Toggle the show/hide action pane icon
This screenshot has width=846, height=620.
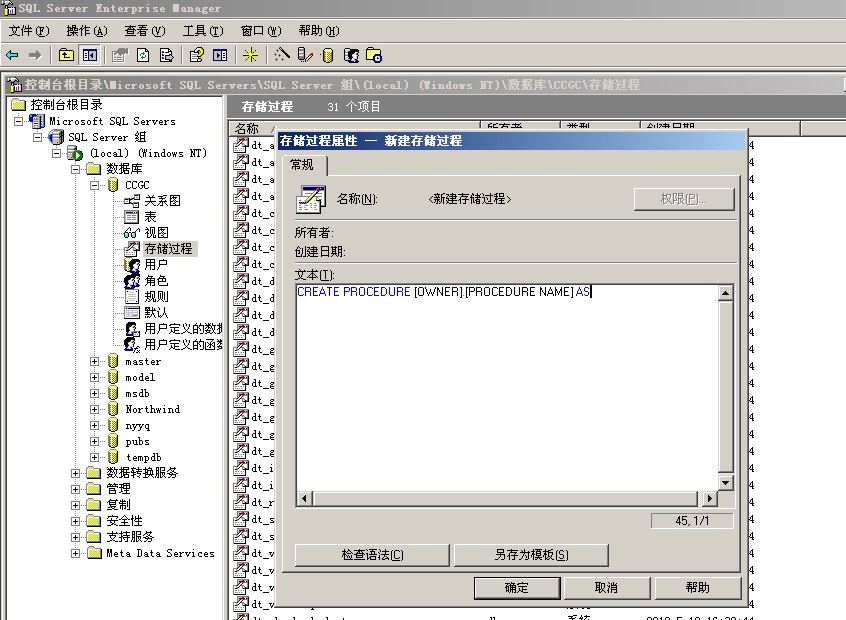click(x=220, y=55)
